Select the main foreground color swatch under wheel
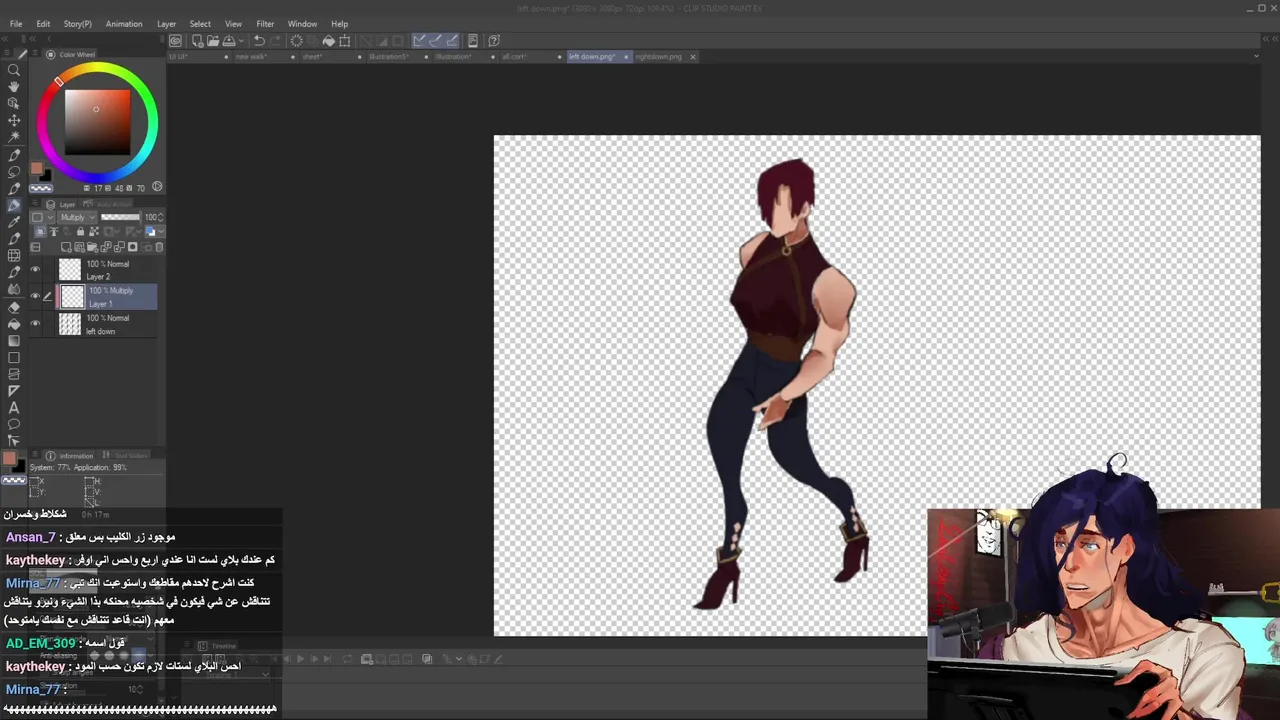Image resolution: width=1280 pixels, height=720 pixels. click(37, 169)
